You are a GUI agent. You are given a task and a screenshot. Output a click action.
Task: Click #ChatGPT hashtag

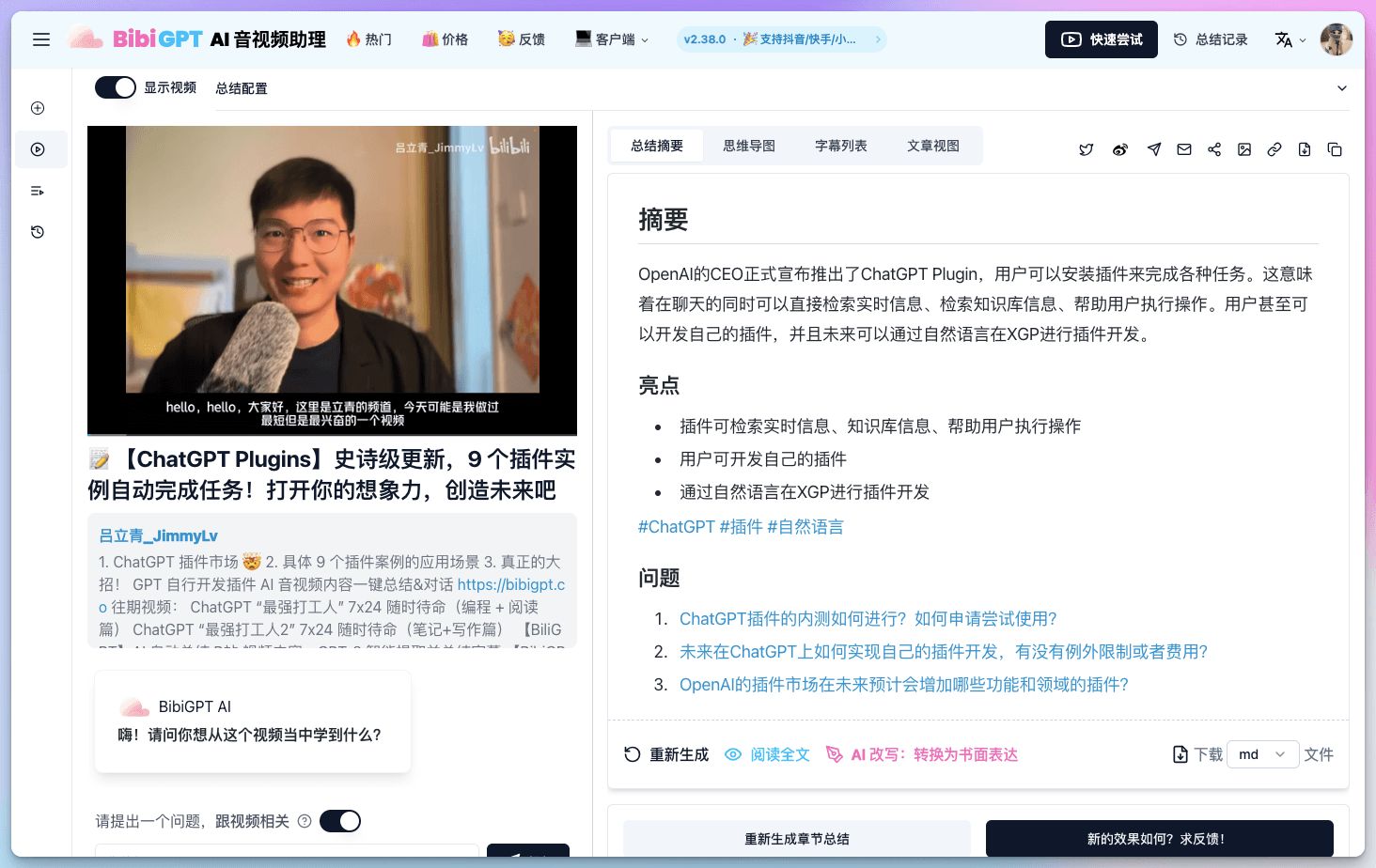pos(677,527)
